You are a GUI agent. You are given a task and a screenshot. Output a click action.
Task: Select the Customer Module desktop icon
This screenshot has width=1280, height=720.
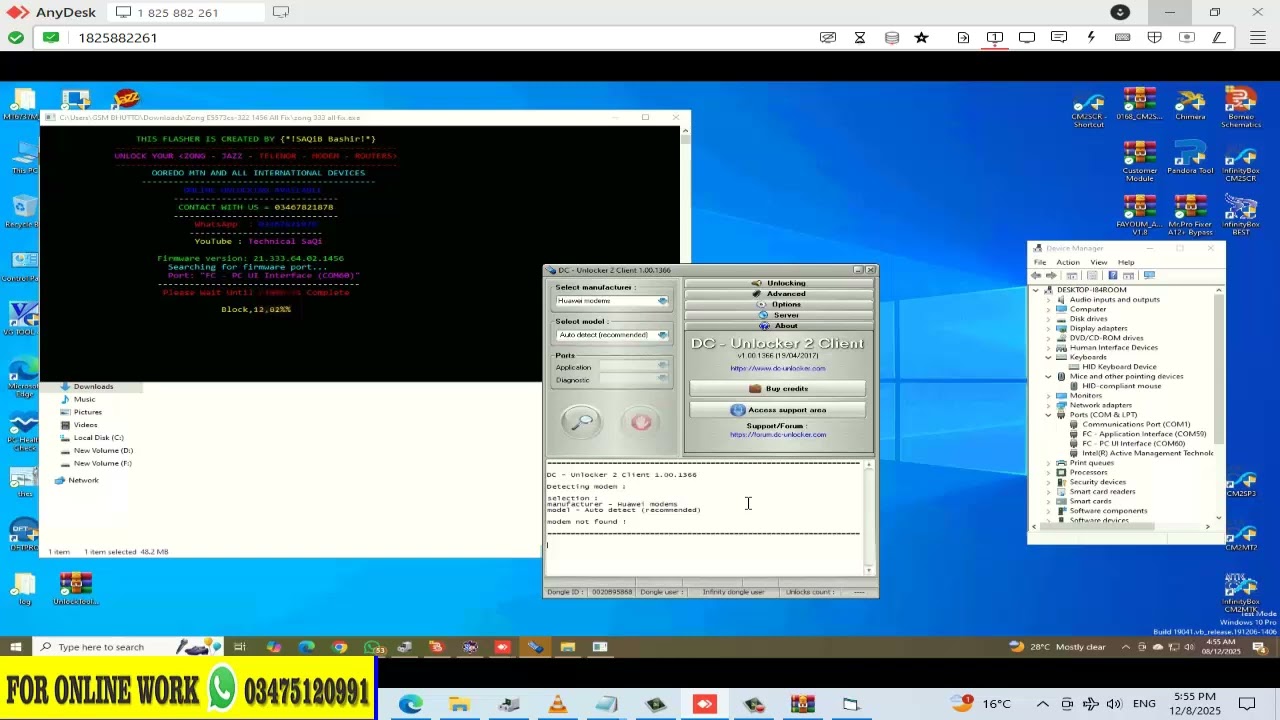(1139, 161)
